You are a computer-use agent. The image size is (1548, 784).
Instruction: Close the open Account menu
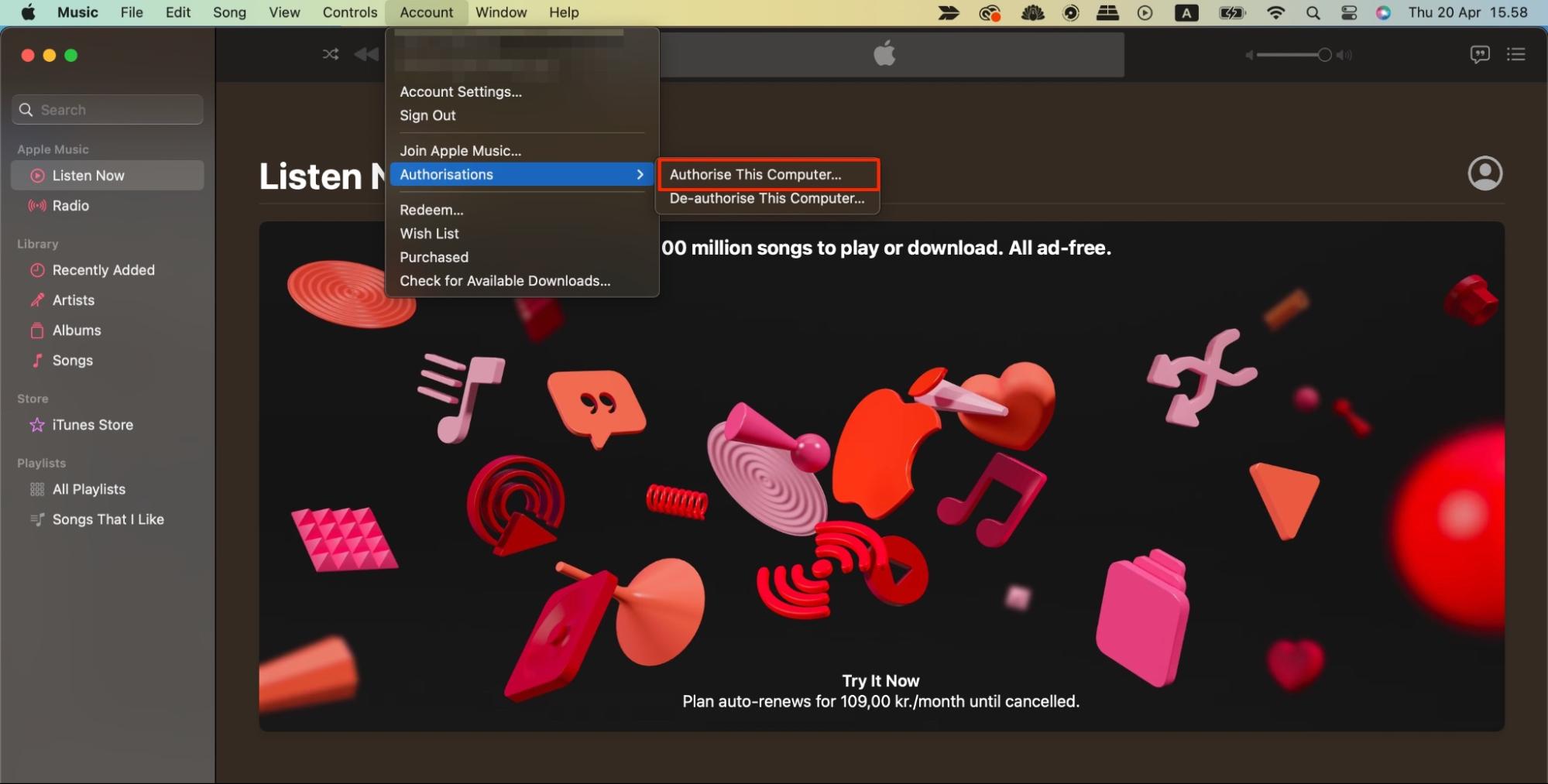tap(427, 12)
